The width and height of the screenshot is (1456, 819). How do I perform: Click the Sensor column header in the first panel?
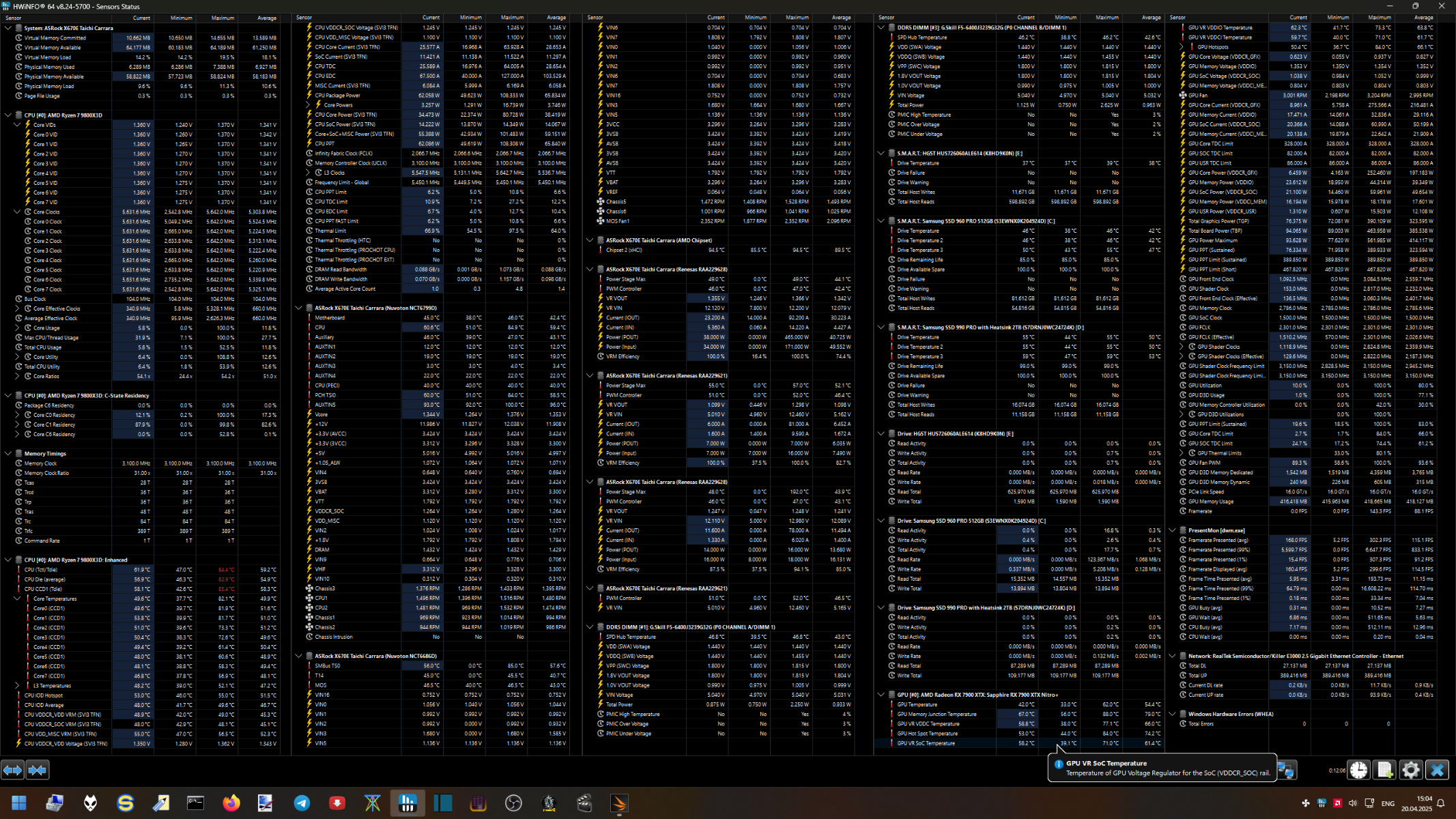pos(14,18)
